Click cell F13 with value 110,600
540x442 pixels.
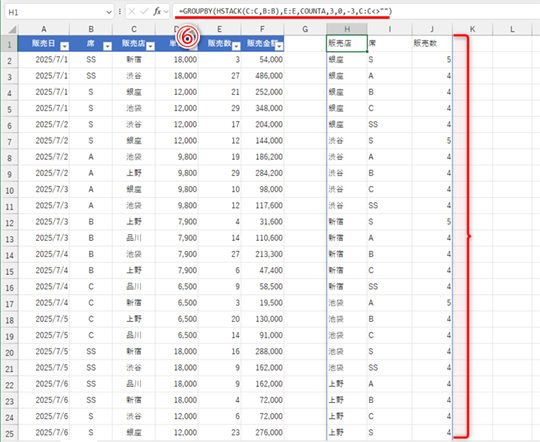point(262,238)
